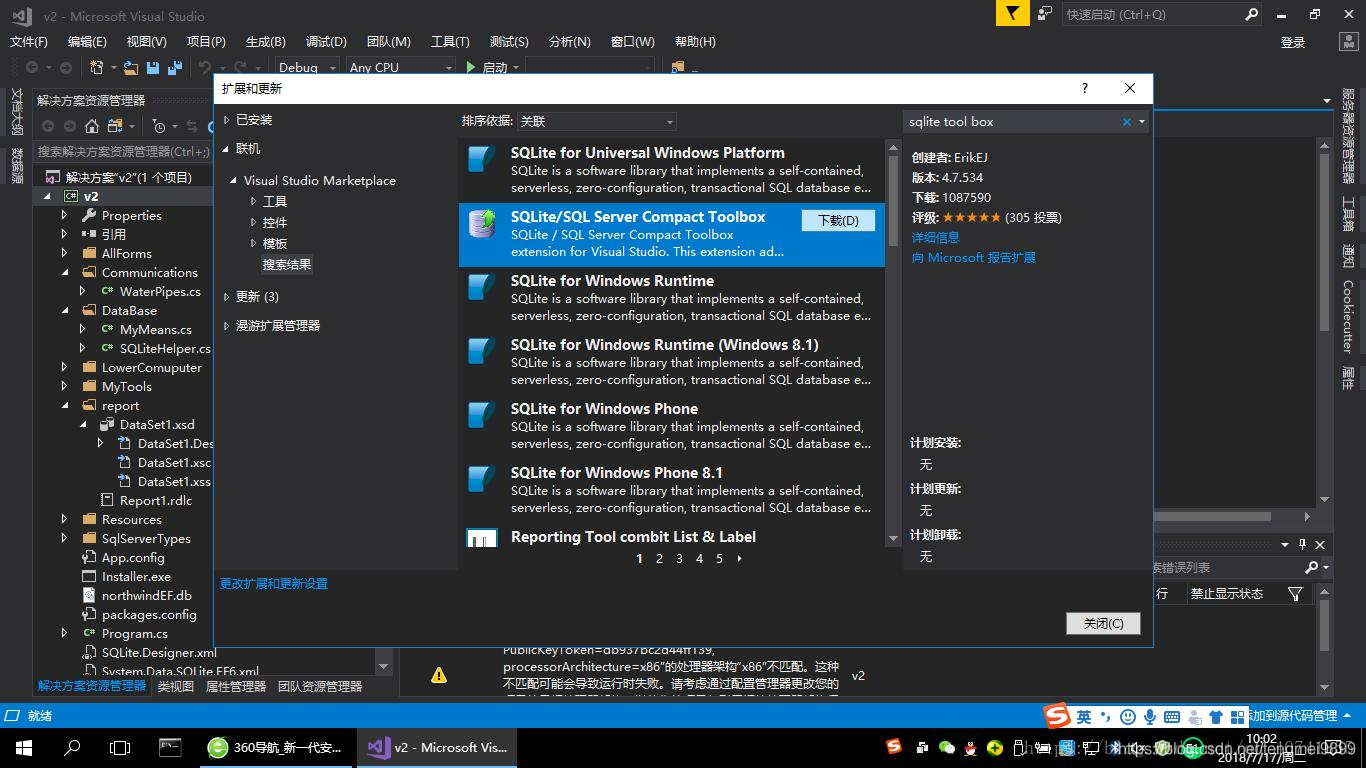Click the Open File toolbar icon
This screenshot has height=768, width=1366.
click(131, 67)
